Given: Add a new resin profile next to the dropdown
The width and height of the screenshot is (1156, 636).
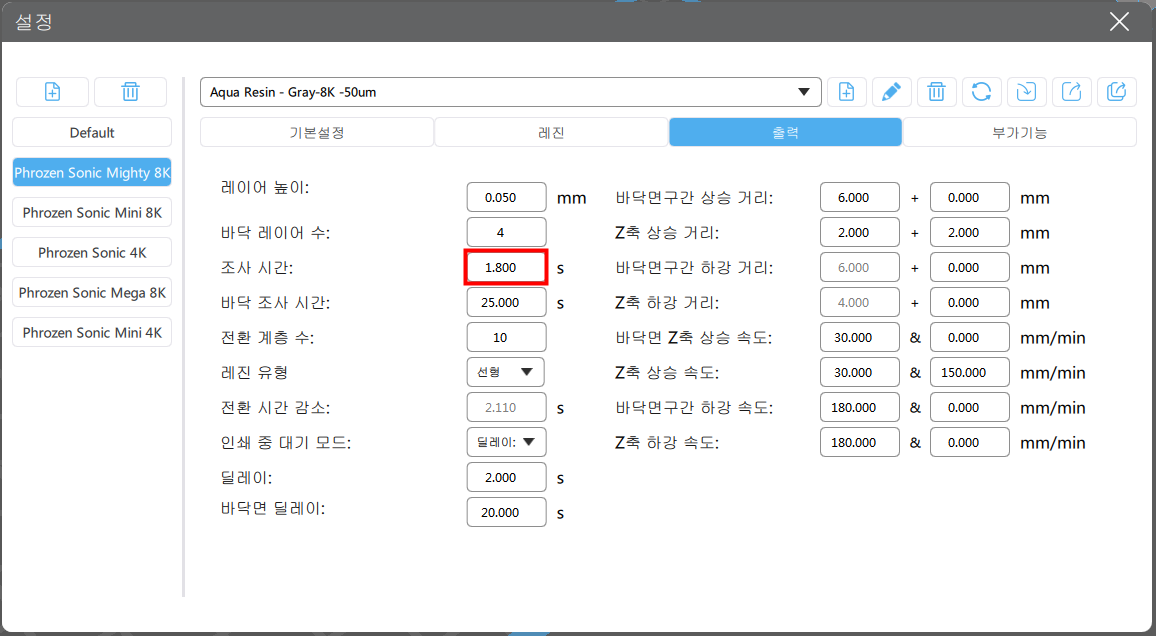Looking at the screenshot, I should tap(846, 92).
